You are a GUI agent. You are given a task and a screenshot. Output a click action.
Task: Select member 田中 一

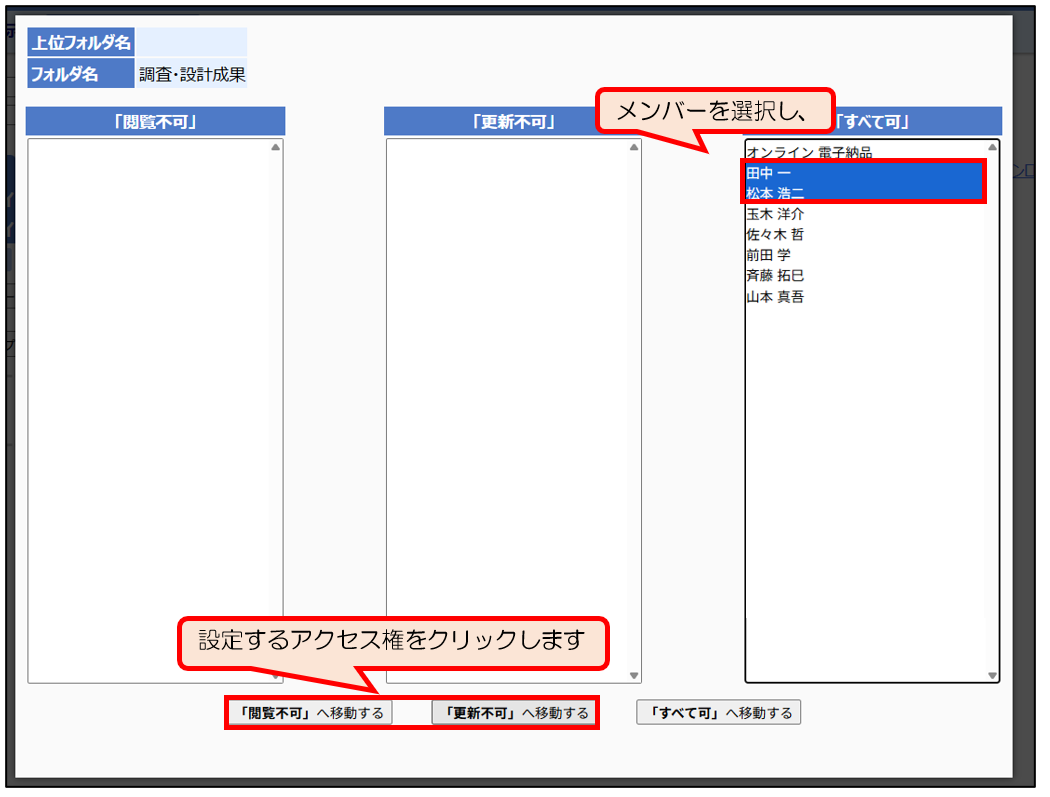[768, 173]
